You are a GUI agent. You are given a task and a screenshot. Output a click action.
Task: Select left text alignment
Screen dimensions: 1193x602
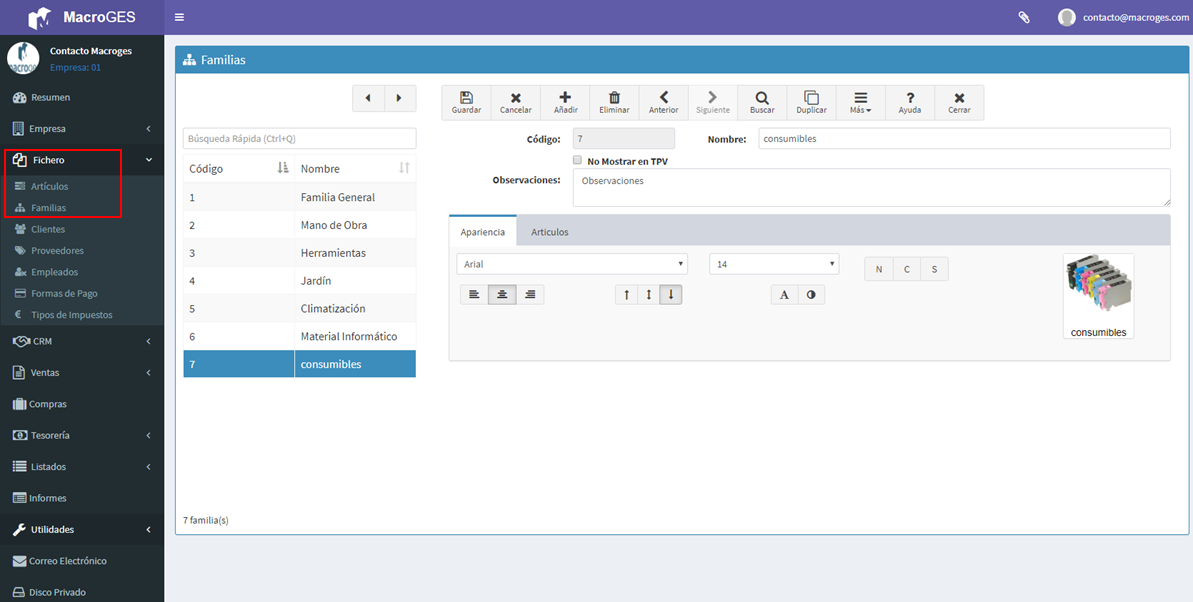click(474, 295)
